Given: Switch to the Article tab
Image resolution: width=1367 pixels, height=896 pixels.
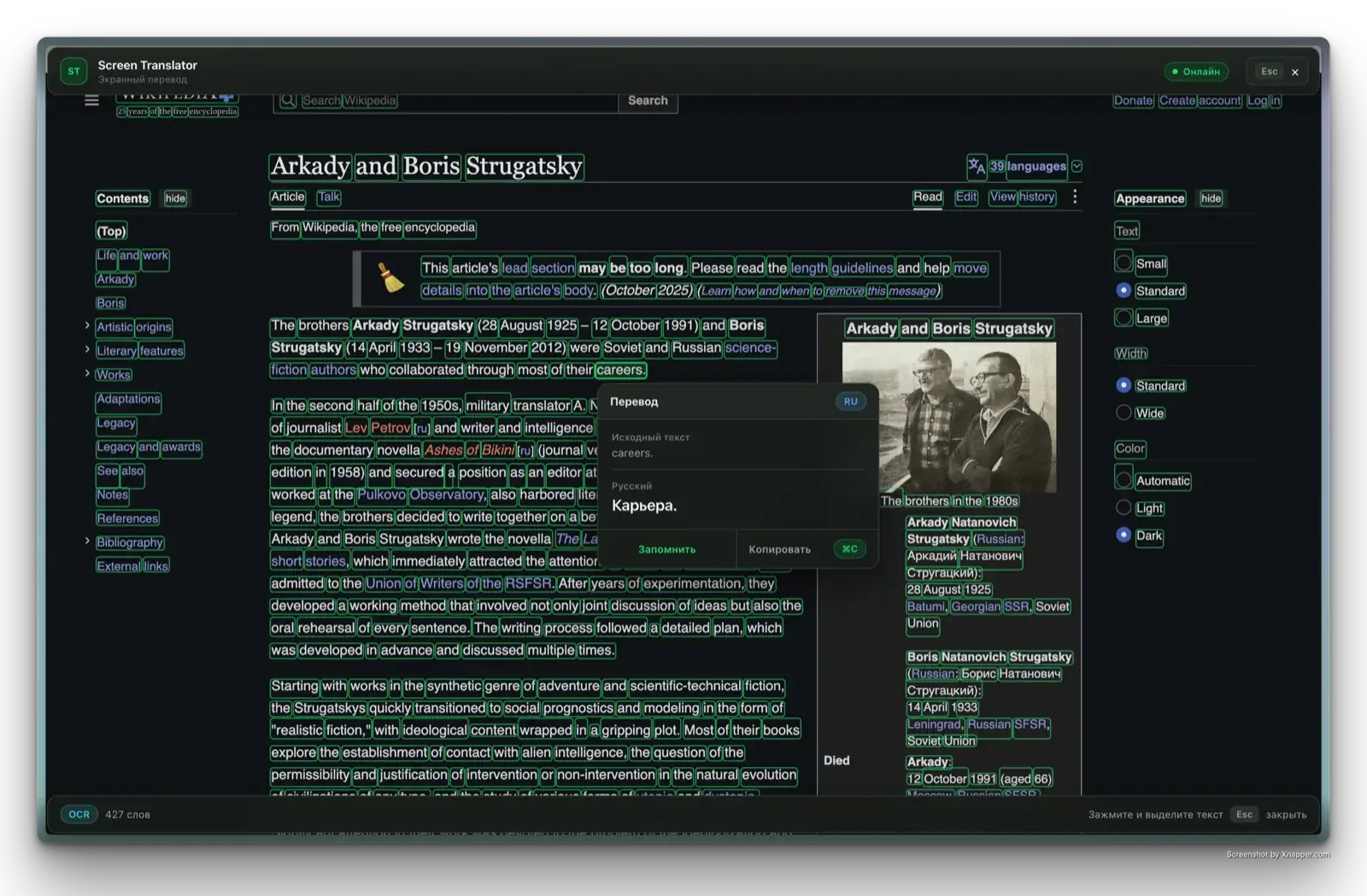Looking at the screenshot, I should 288,196.
